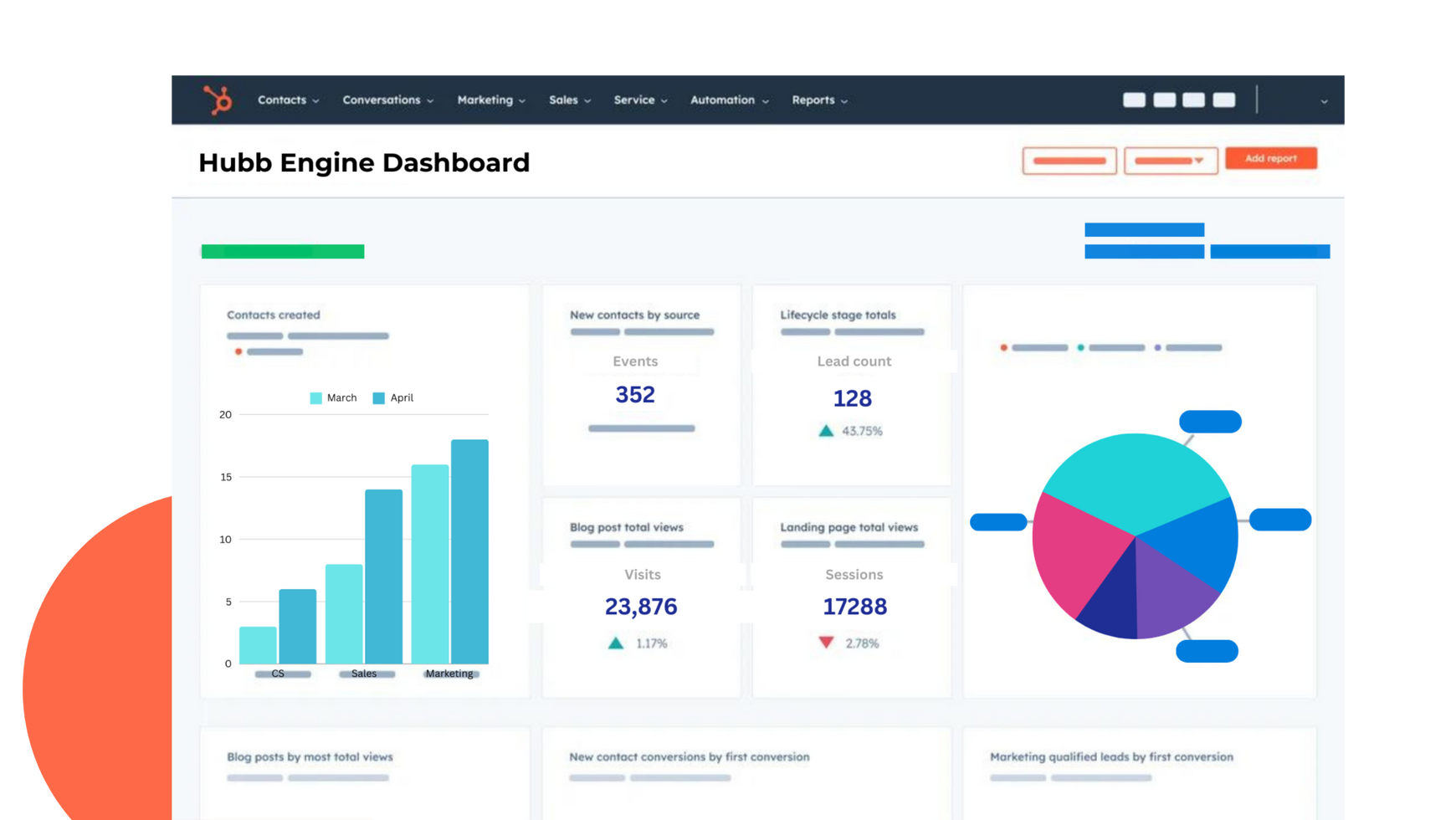The image size is (1456, 820).
Task: Click the HubSpot sprocket logo
Action: click(x=218, y=100)
